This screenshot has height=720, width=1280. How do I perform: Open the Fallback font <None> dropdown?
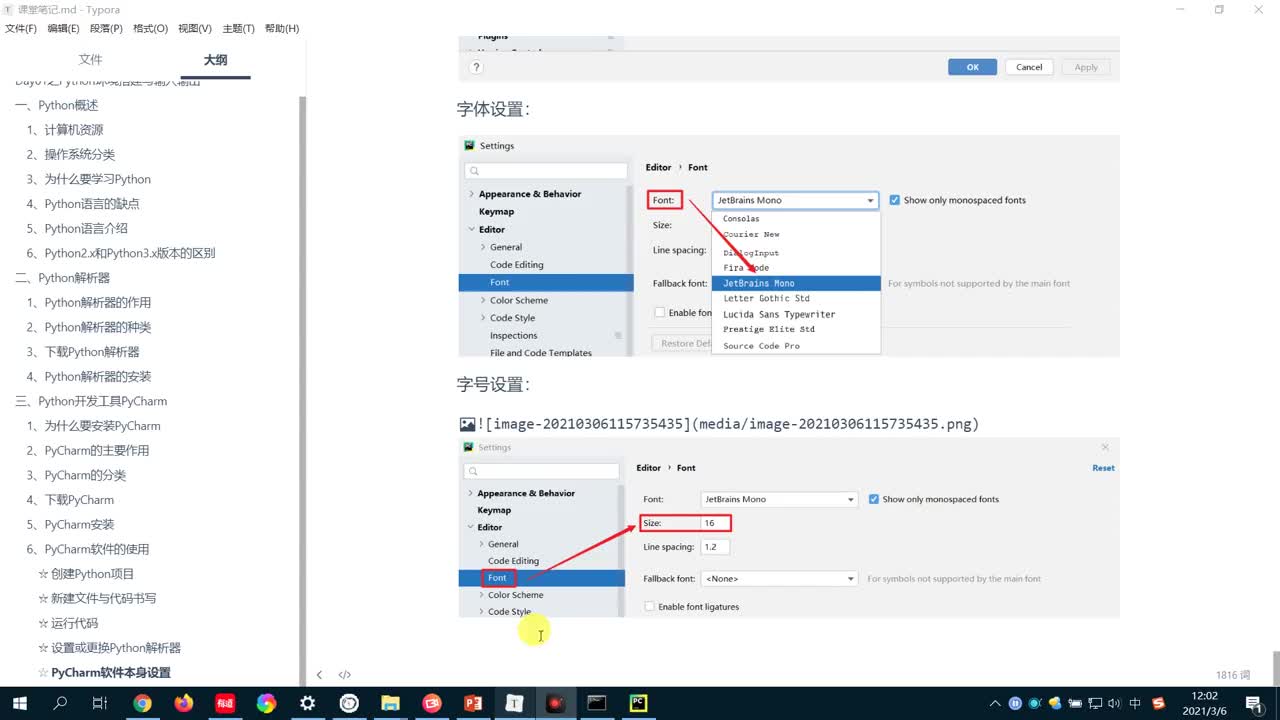(x=779, y=578)
